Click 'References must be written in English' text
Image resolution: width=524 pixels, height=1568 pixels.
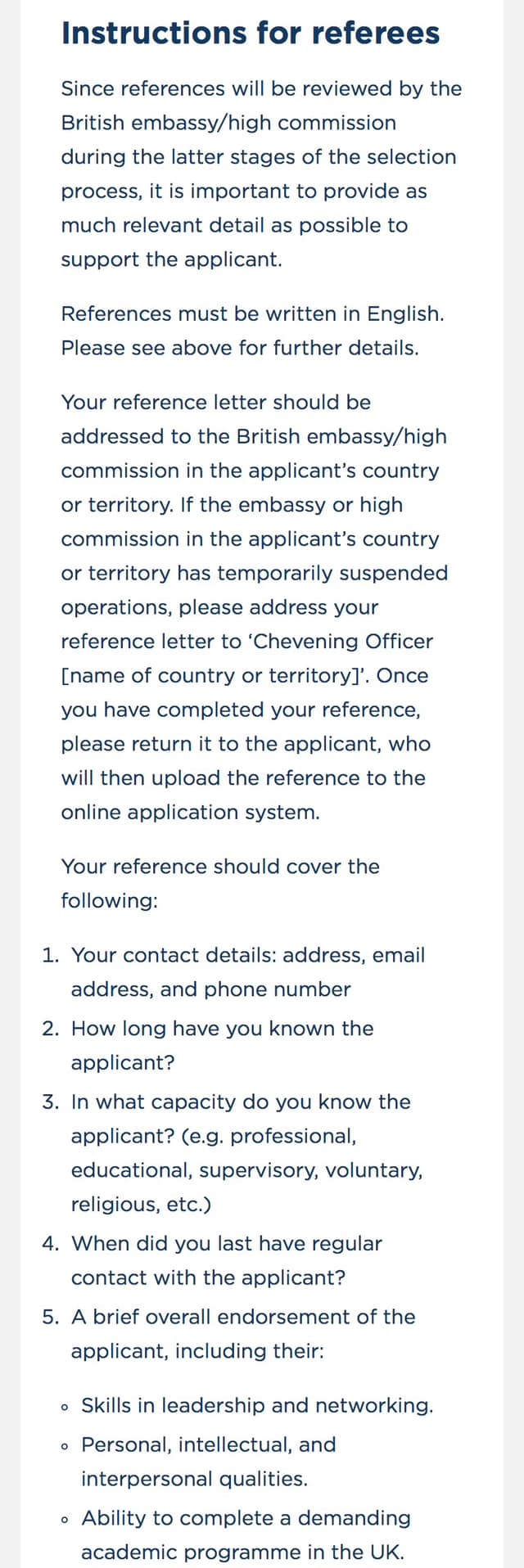coord(253,313)
